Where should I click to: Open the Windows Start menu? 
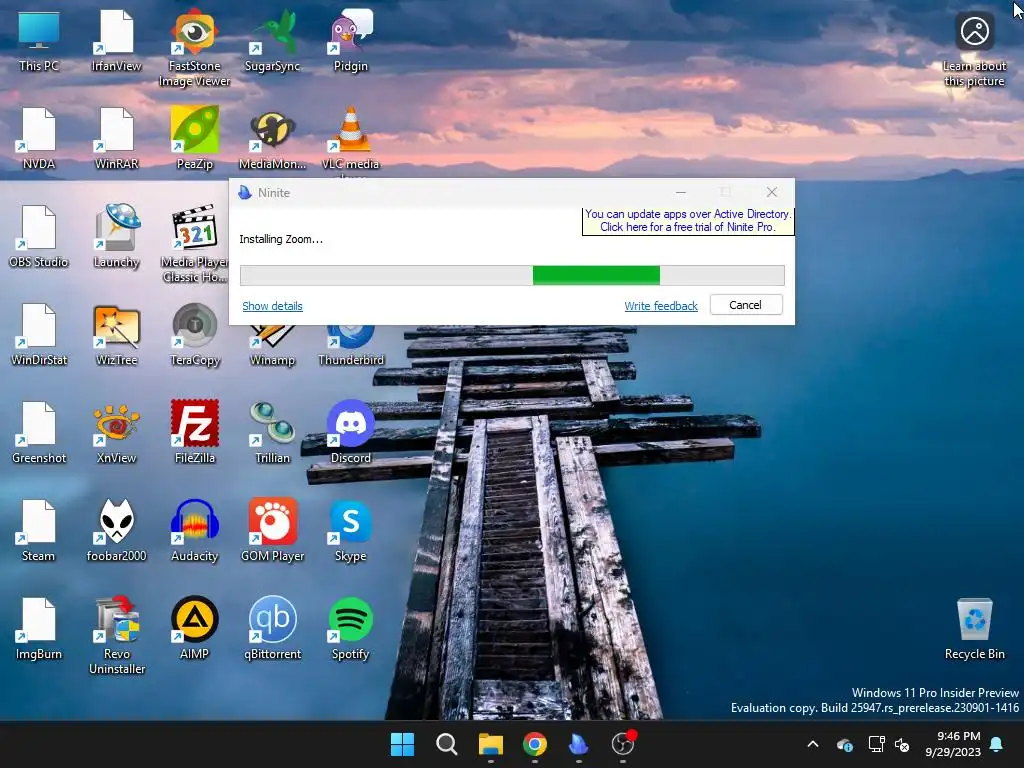(402, 744)
